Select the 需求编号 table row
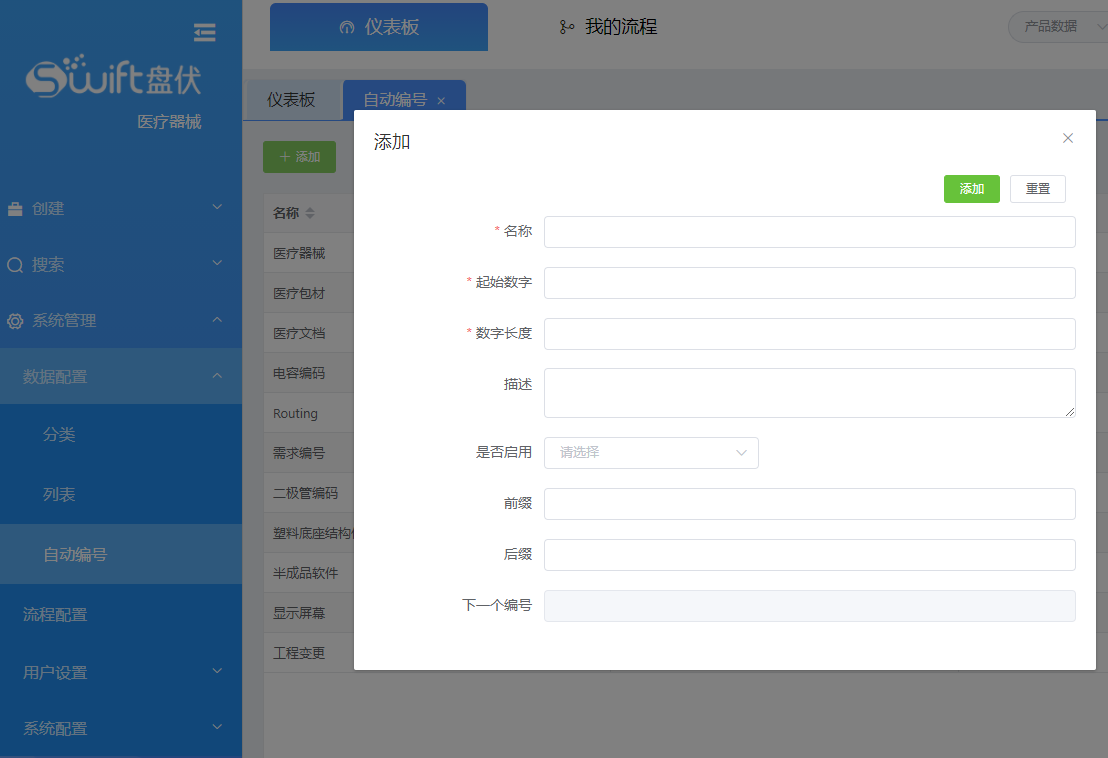This screenshot has width=1108, height=758. tap(309, 453)
